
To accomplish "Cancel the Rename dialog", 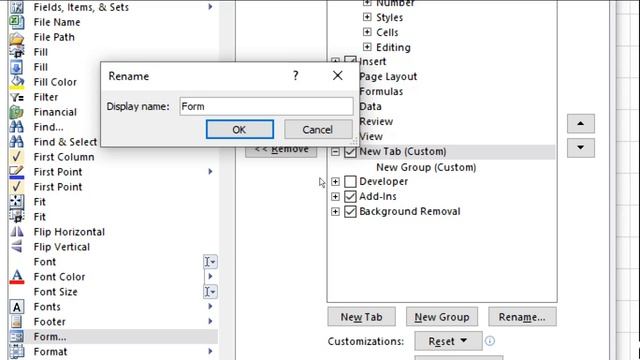I will click(318, 129).
